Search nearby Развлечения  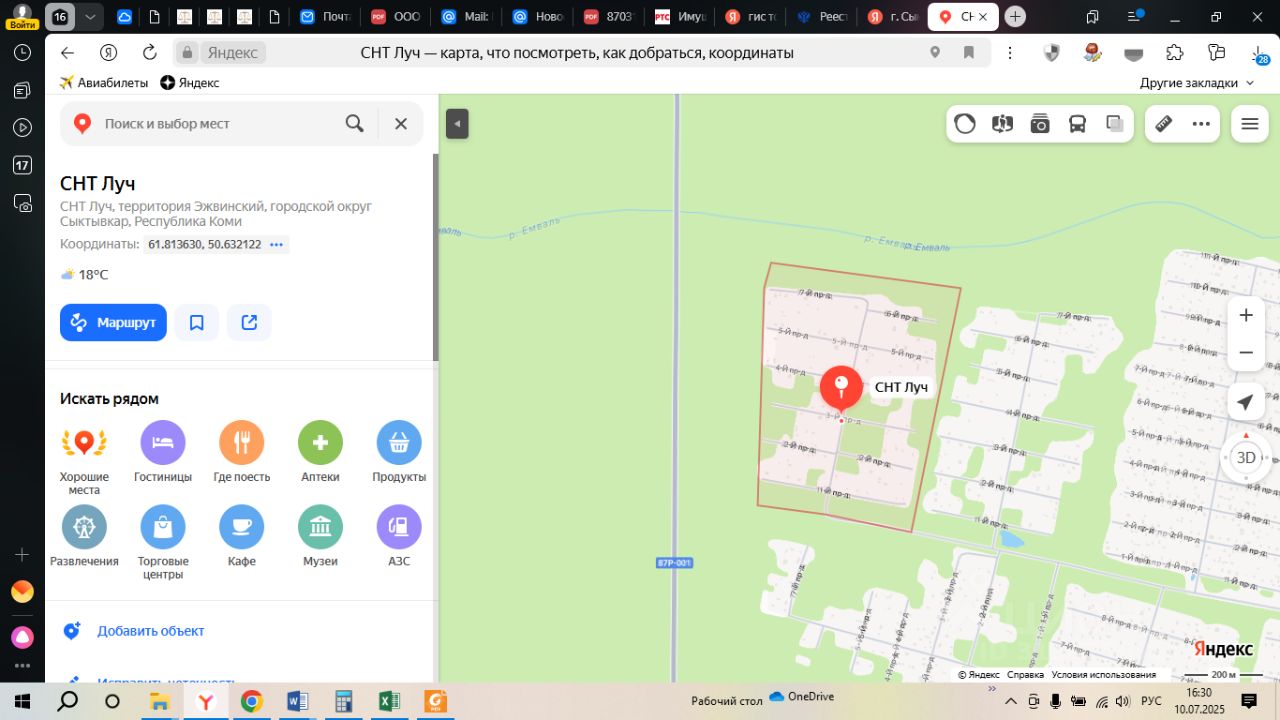click(x=84, y=536)
